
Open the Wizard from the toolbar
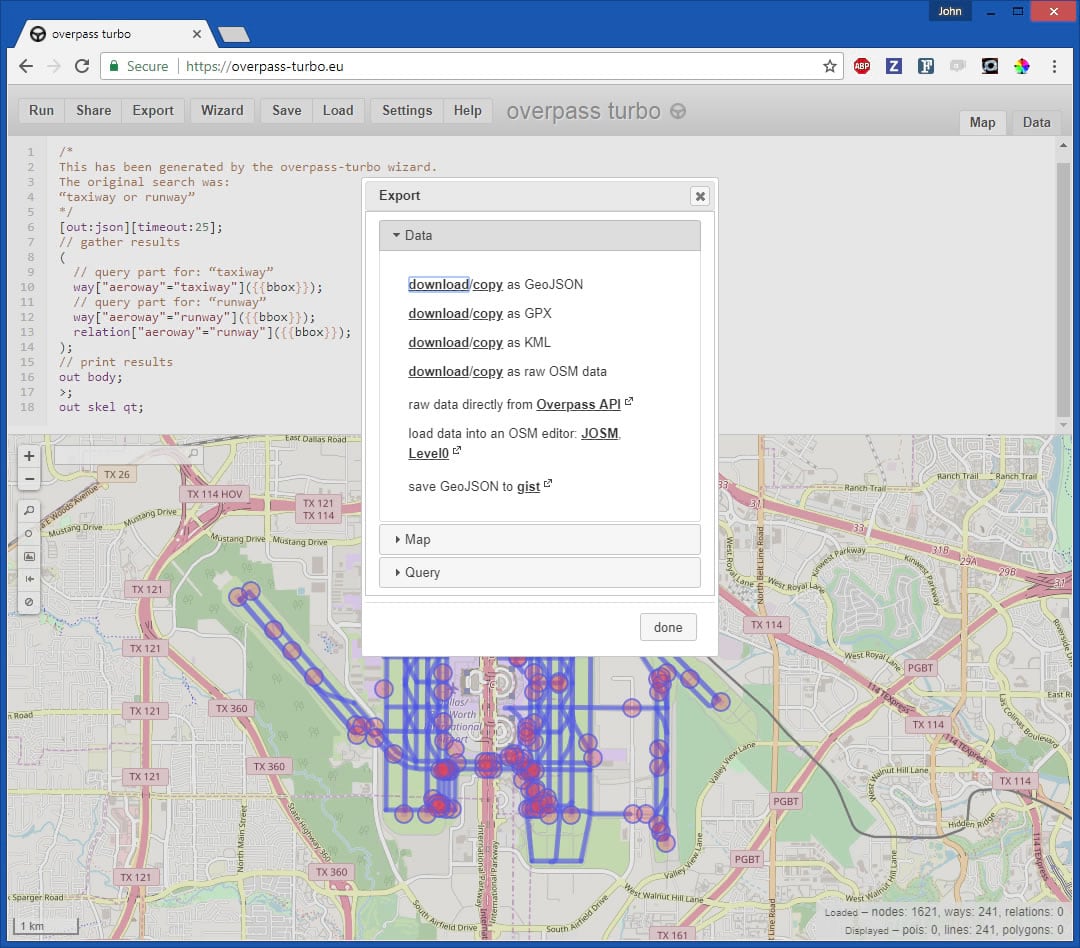pyautogui.click(x=222, y=110)
